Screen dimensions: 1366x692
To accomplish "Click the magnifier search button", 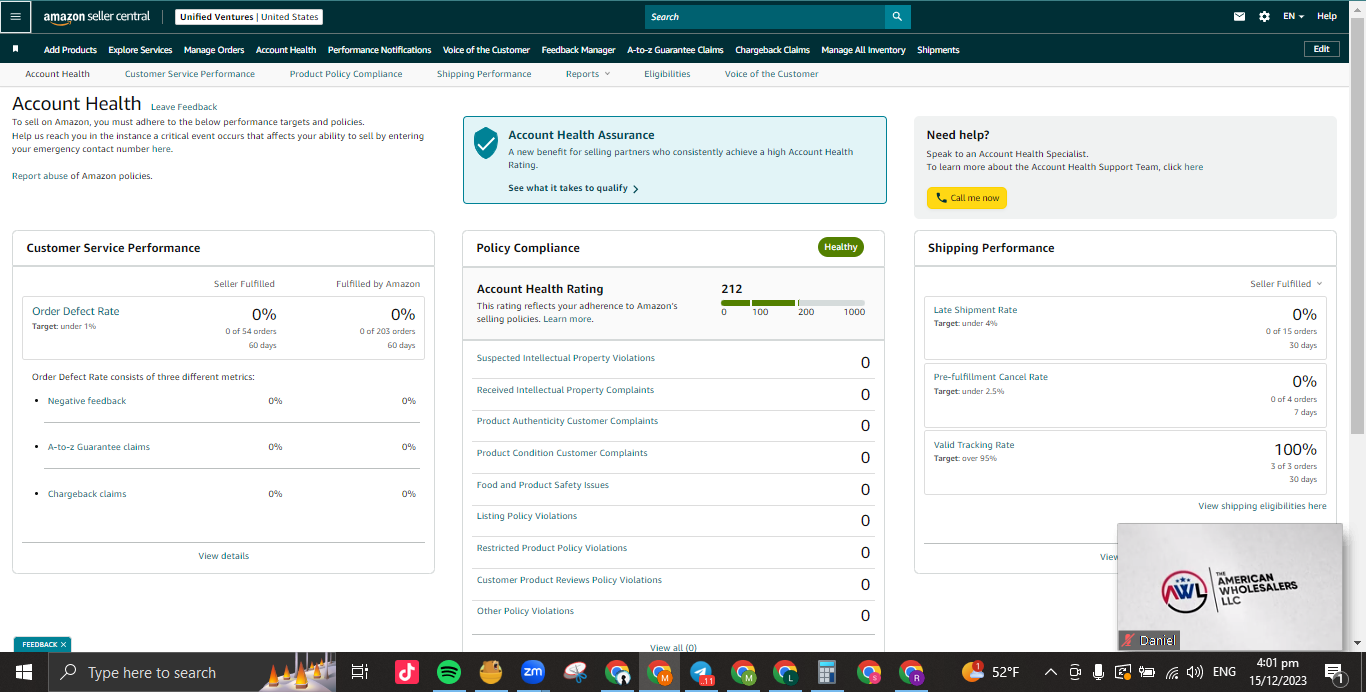I will coord(897,16).
